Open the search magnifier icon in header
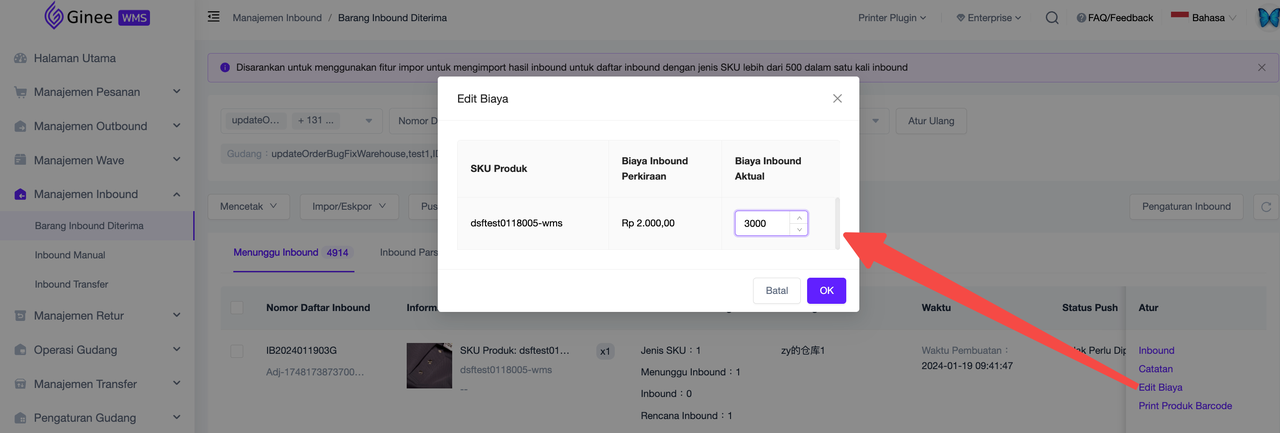Screen dimensions: 1280x433 [1052, 18]
